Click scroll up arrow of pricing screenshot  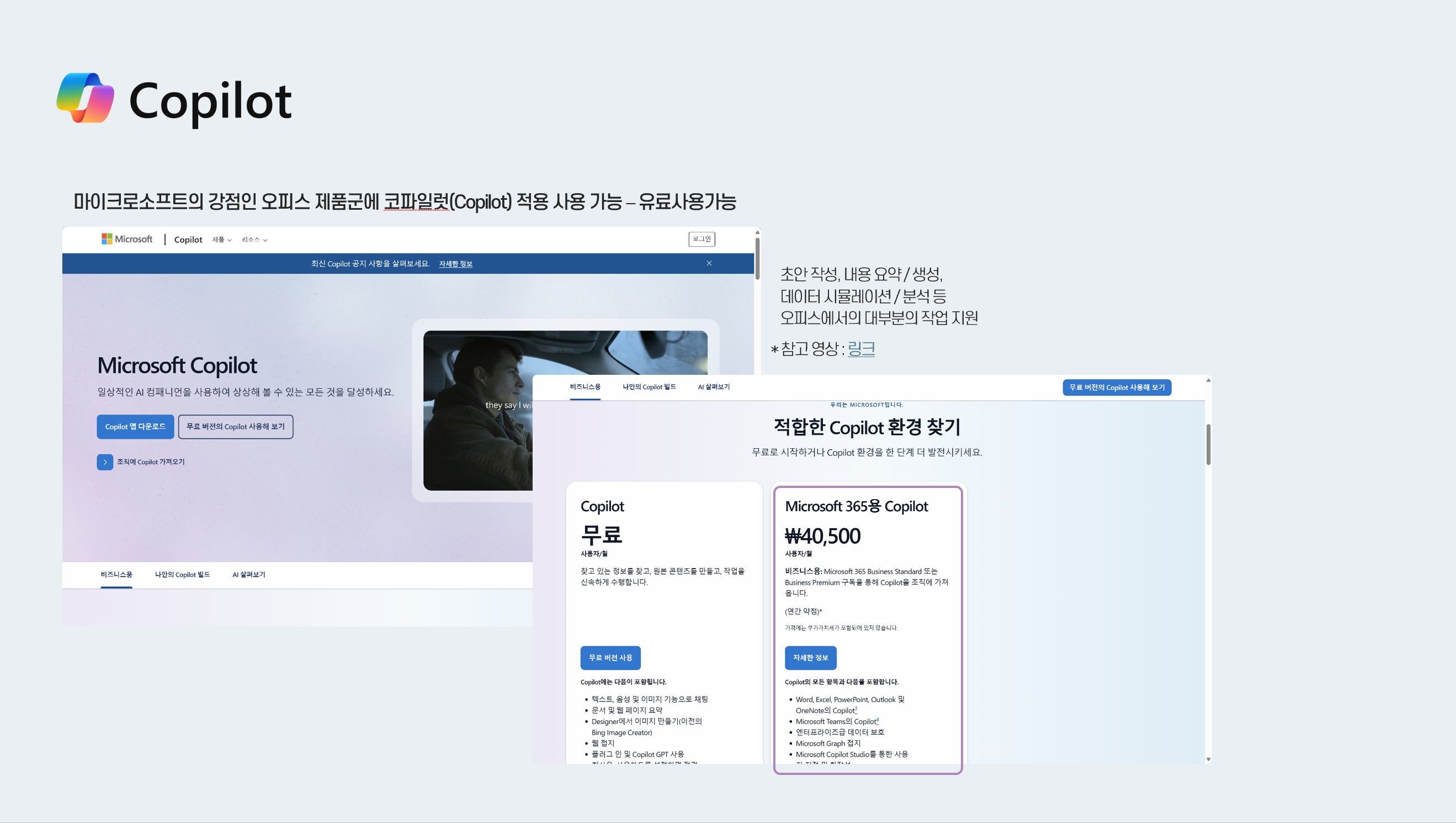pos(1208,380)
